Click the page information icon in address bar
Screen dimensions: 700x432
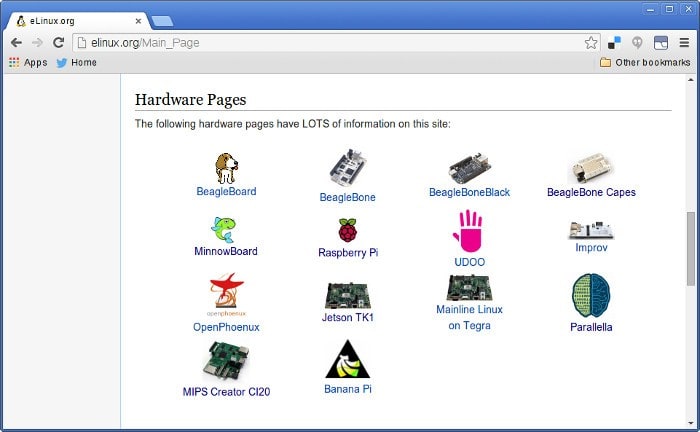coord(82,43)
